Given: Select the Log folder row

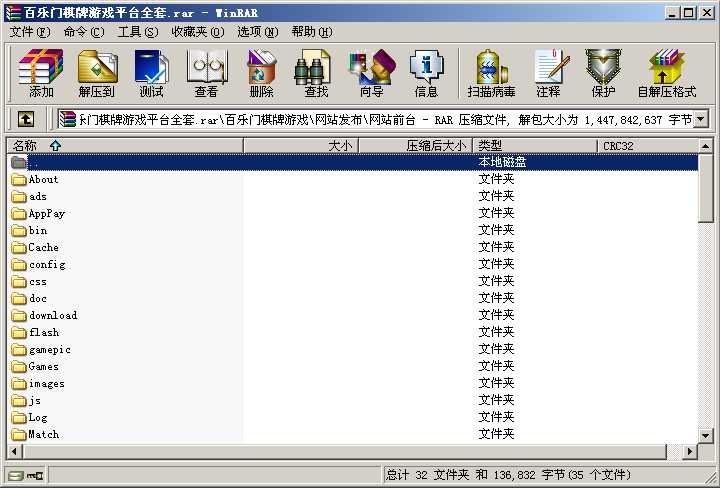Looking at the screenshot, I should click(353, 417).
